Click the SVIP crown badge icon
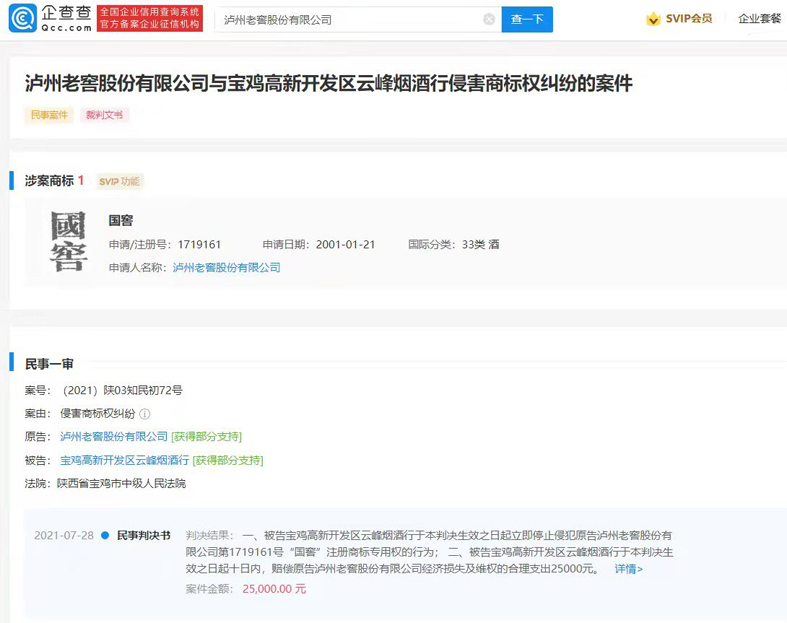Screen dimensions: 787x623 click(x=653, y=19)
